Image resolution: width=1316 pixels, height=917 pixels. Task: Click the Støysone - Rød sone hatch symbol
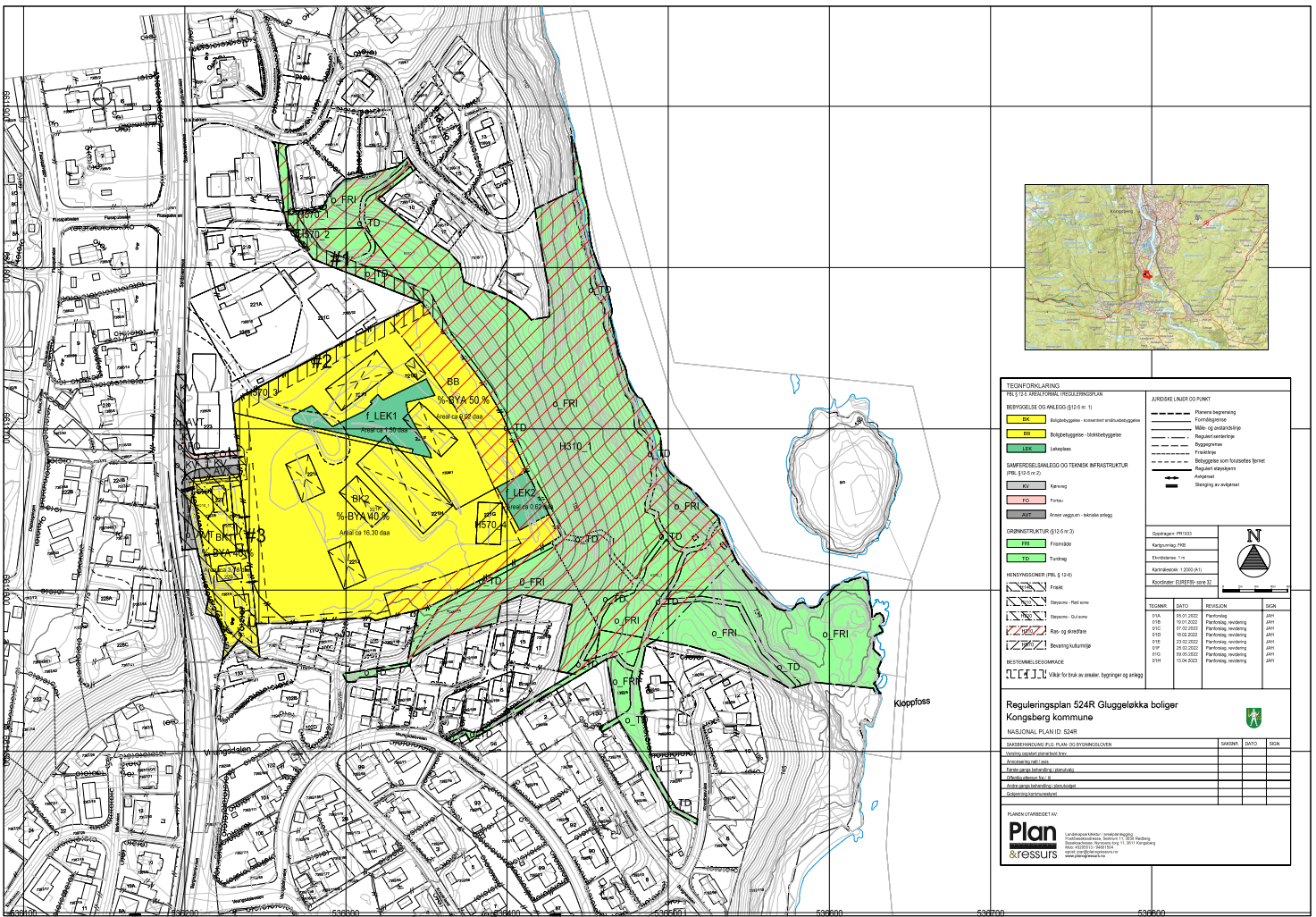1026,602
